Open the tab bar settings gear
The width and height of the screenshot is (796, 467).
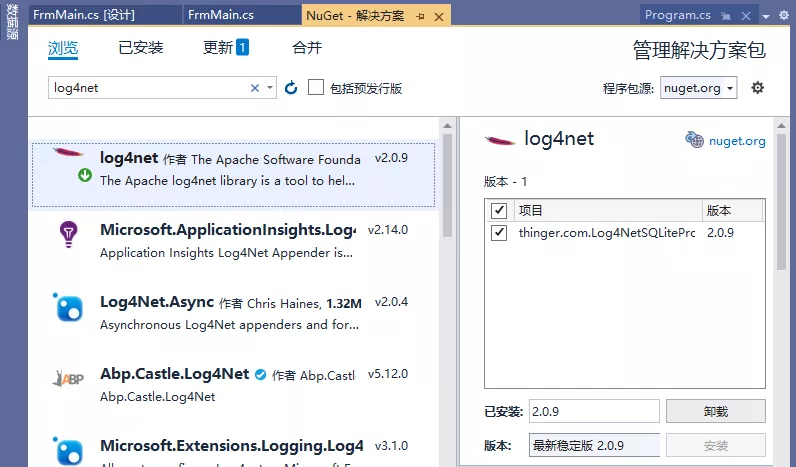782,15
